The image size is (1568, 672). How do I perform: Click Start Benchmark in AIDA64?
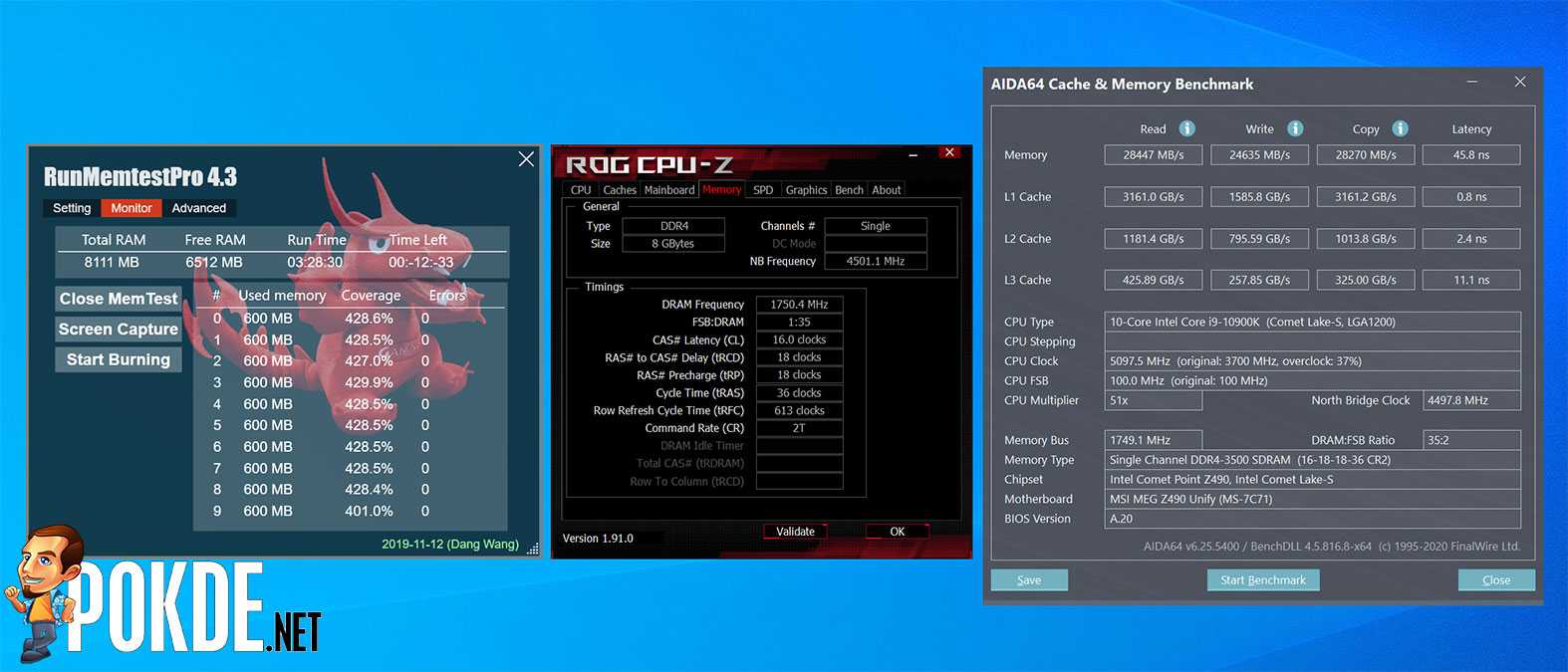click(1262, 580)
